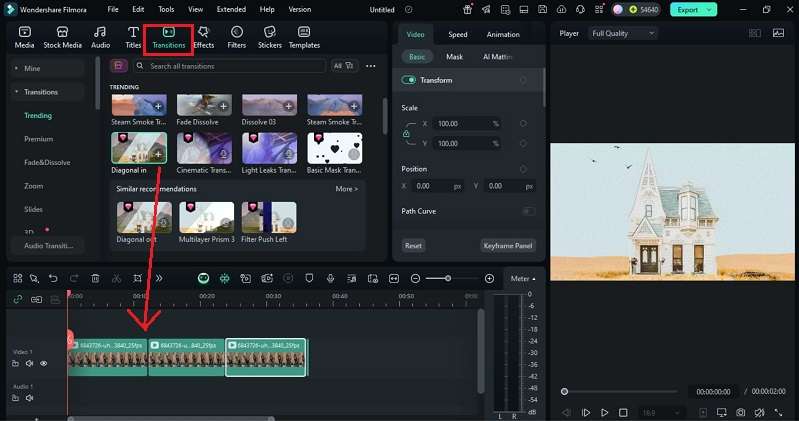Adjust the timeline zoom slider
The image size is (799, 421).
(447, 278)
